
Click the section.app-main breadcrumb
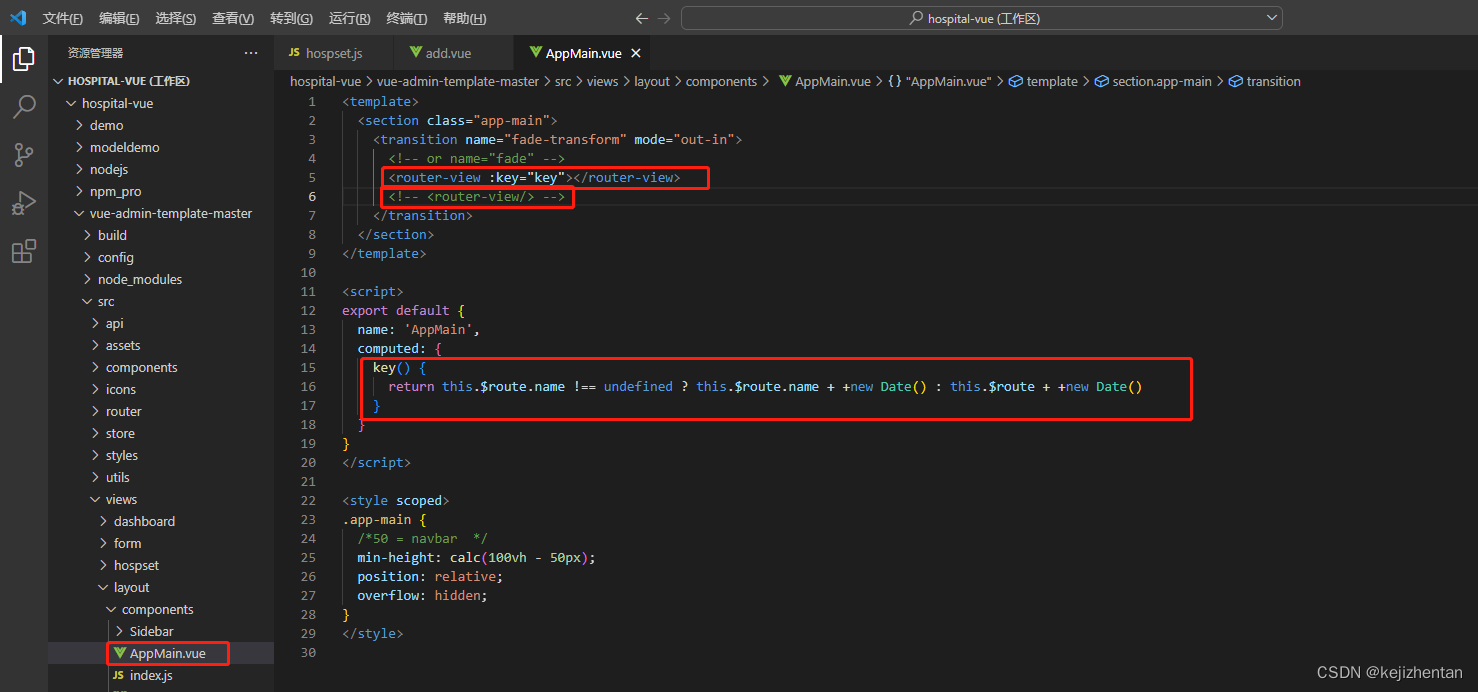pyautogui.click(x=1153, y=81)
